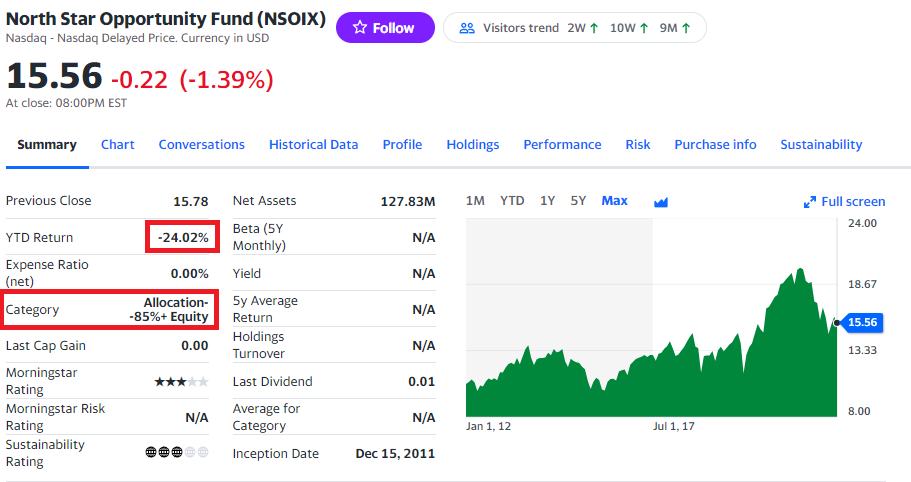911x482 pixels.
Task: Click the current price 15.56
Action: point(54,76)
